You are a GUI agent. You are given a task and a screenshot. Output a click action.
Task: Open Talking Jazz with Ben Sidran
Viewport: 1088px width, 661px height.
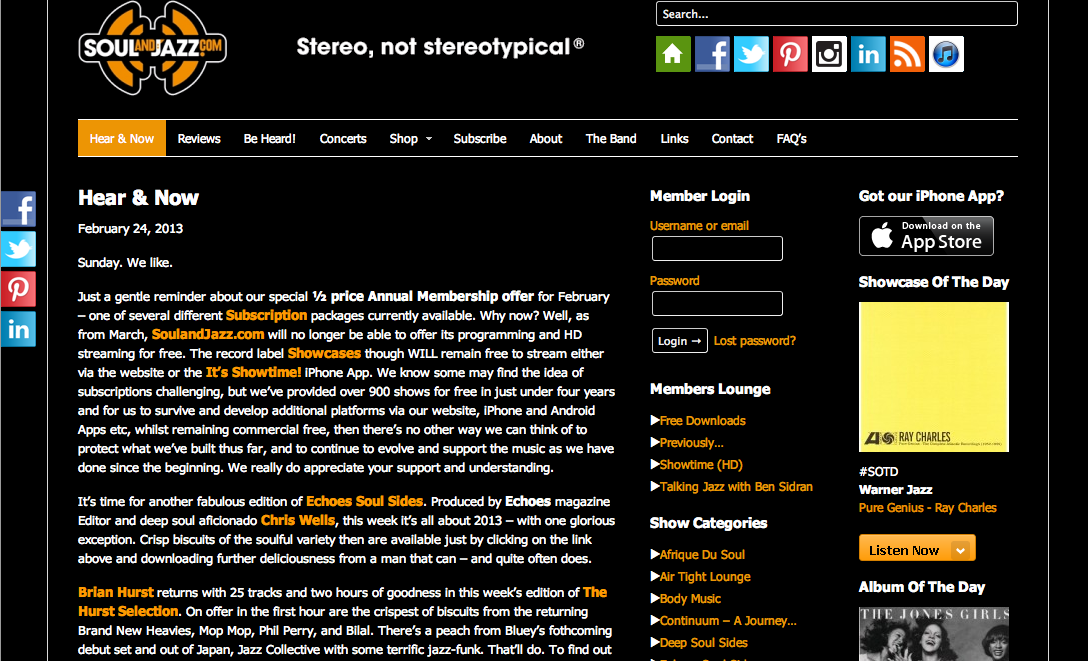tap(736, 487)
